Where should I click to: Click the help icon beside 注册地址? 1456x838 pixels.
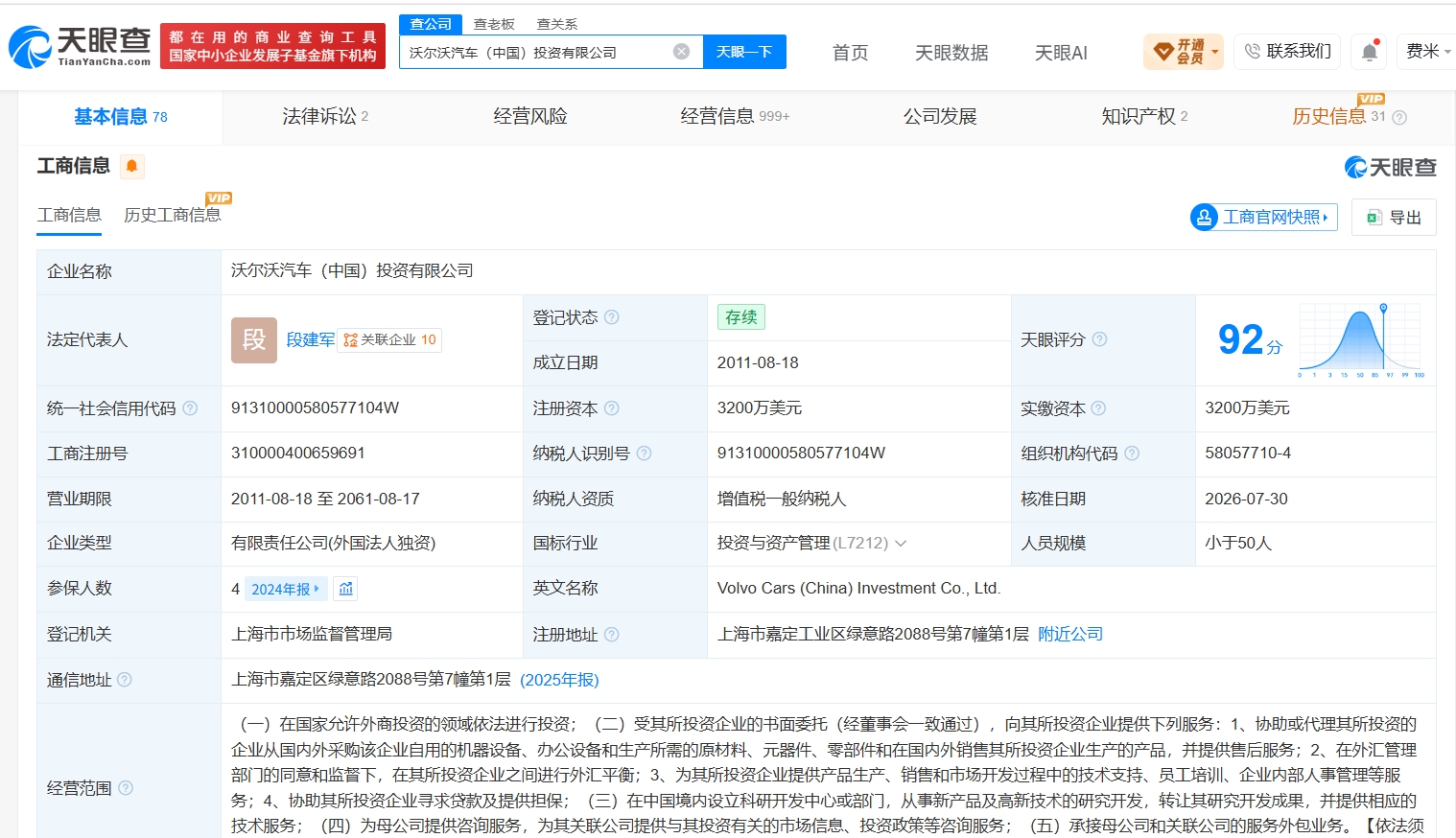tap(612, 635)
